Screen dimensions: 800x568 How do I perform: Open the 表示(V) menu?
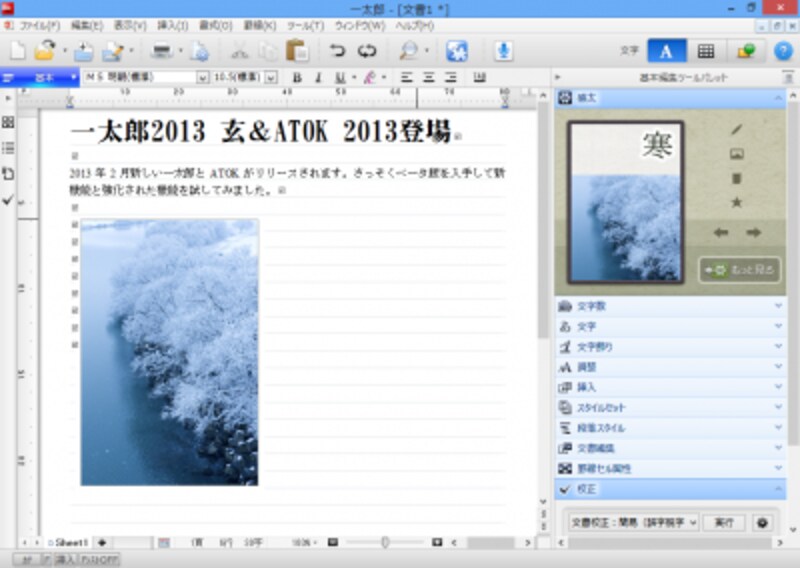130,26
